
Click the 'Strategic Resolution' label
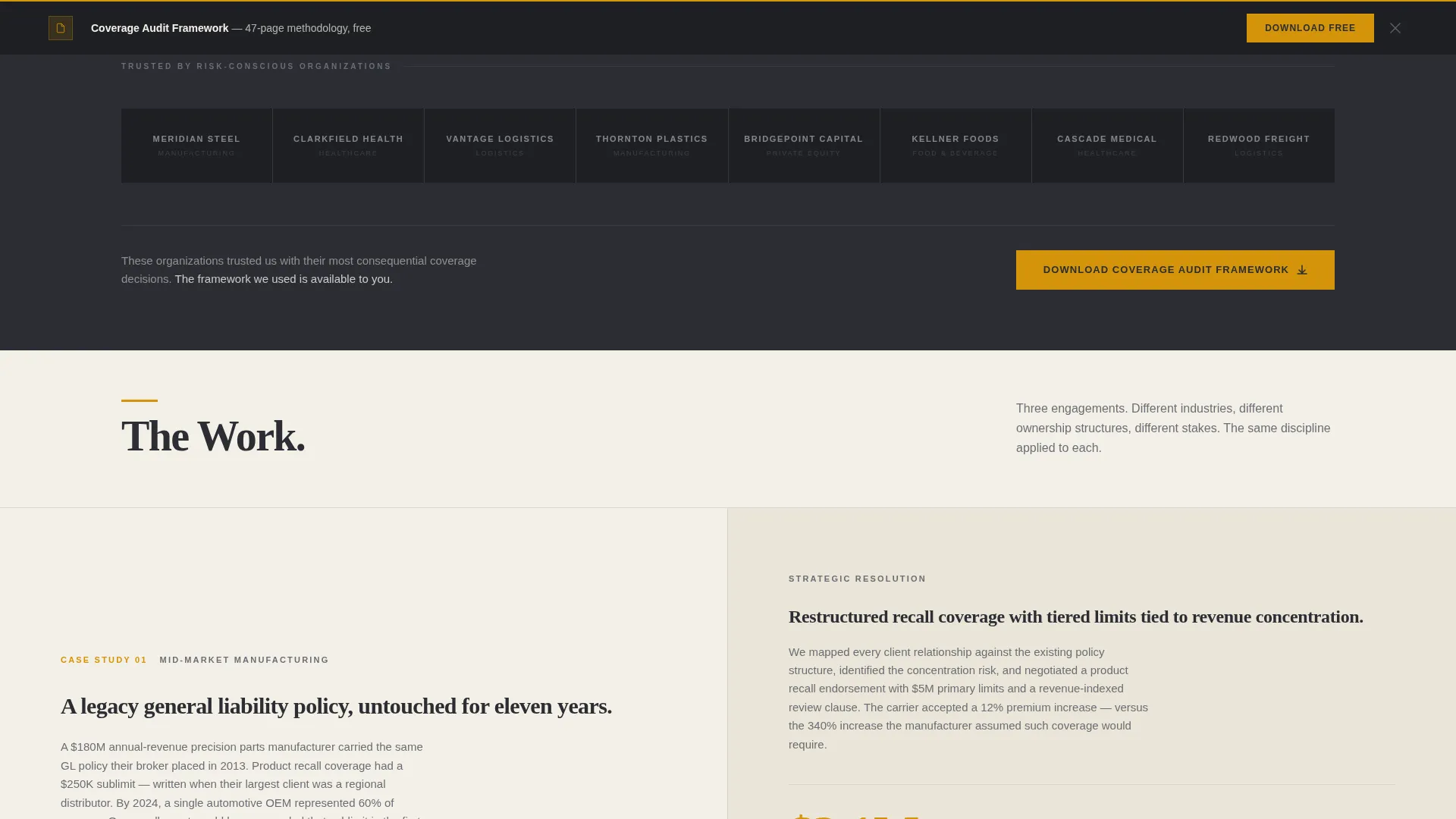click(x=857, y=579)
